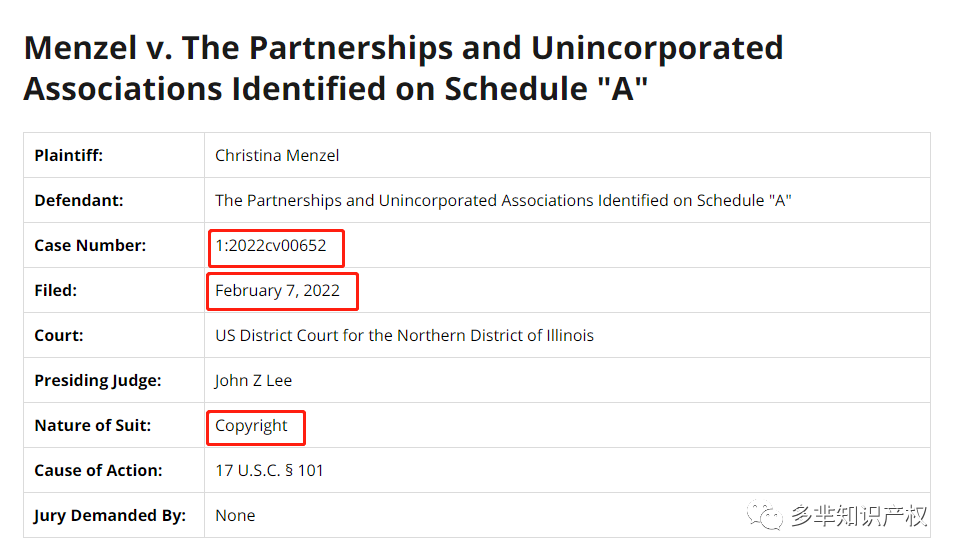The image size is (958, 557).
Task: Click the Nature of Suit: row label
Action: coord(93,426)
